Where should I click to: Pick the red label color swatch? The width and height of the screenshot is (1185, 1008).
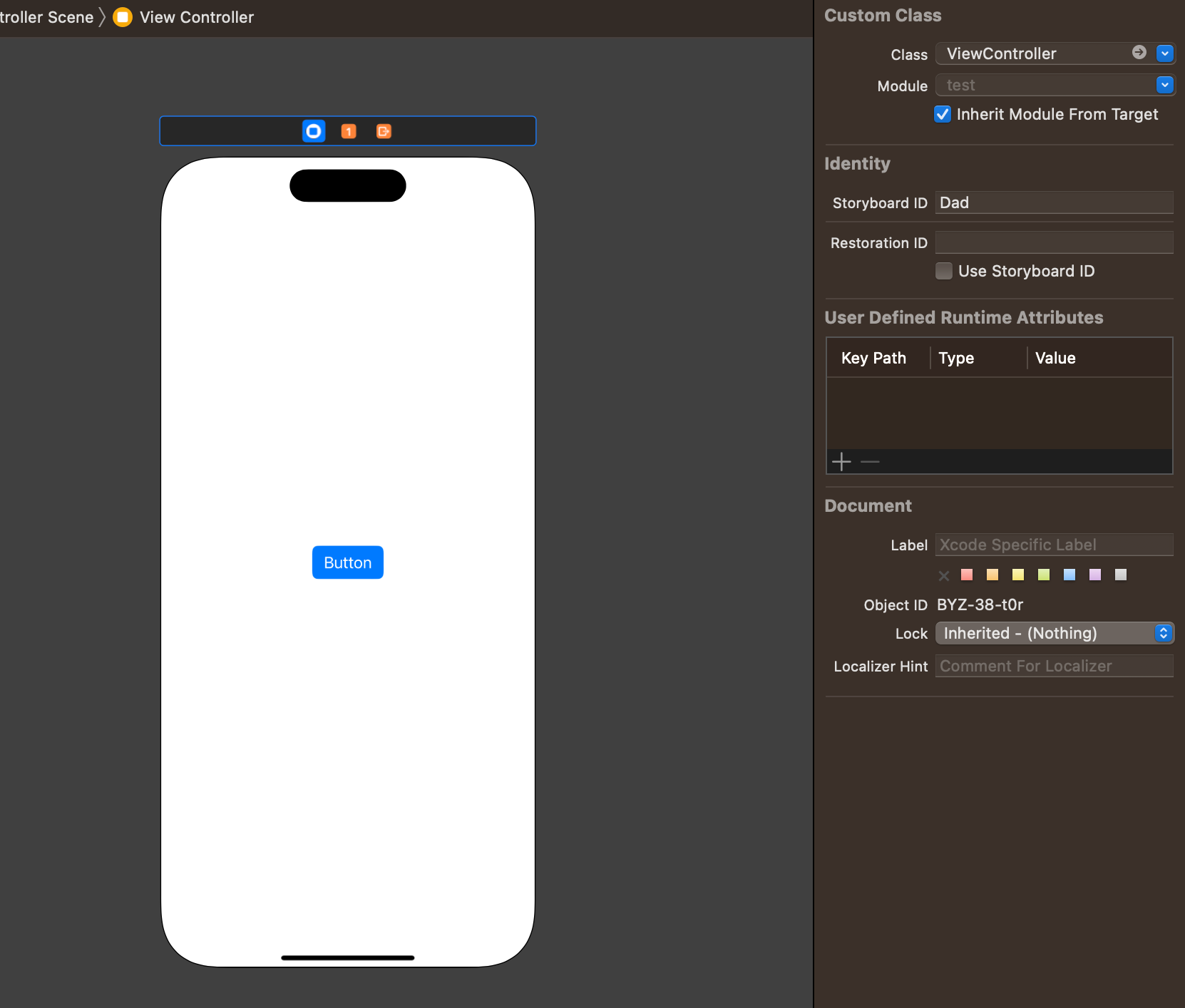(967, 575)
